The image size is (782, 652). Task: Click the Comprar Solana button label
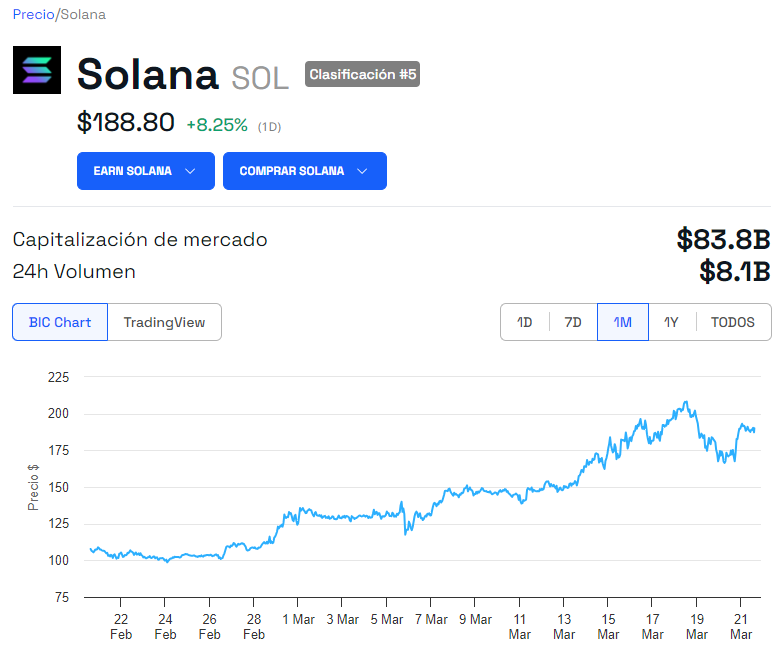292,171
